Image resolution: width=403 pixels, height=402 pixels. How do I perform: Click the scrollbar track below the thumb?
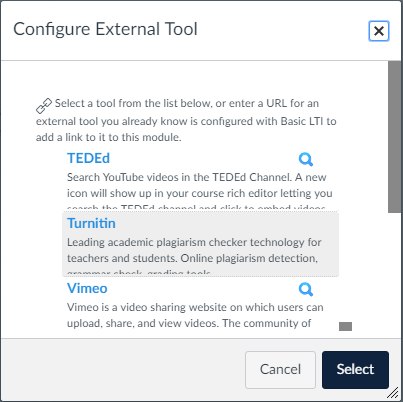pos(395,275)
